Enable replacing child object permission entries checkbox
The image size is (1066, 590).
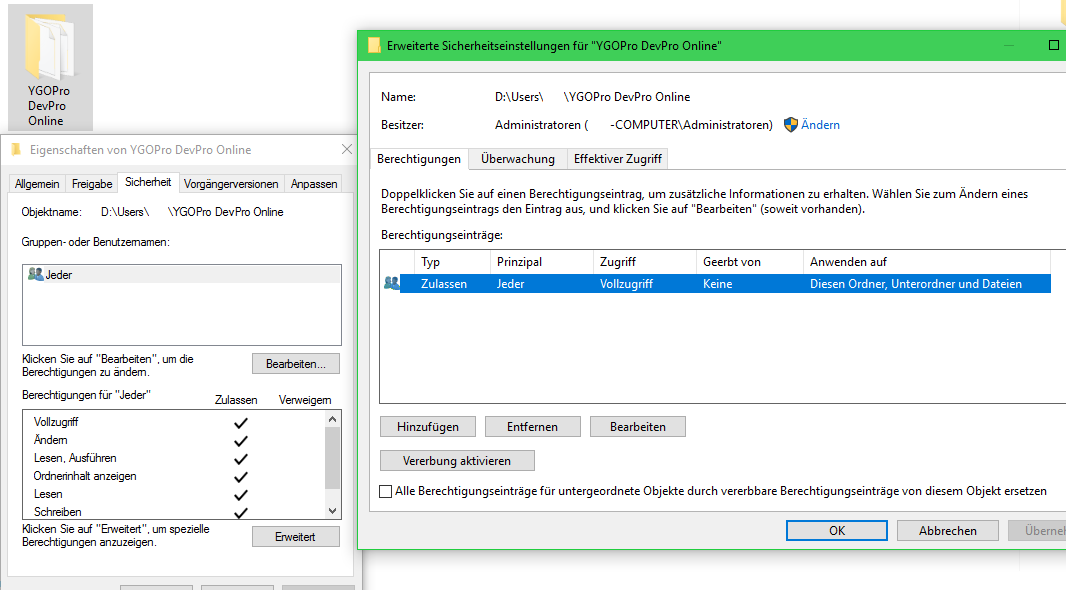pyautogui.click(x=385, y=491)
